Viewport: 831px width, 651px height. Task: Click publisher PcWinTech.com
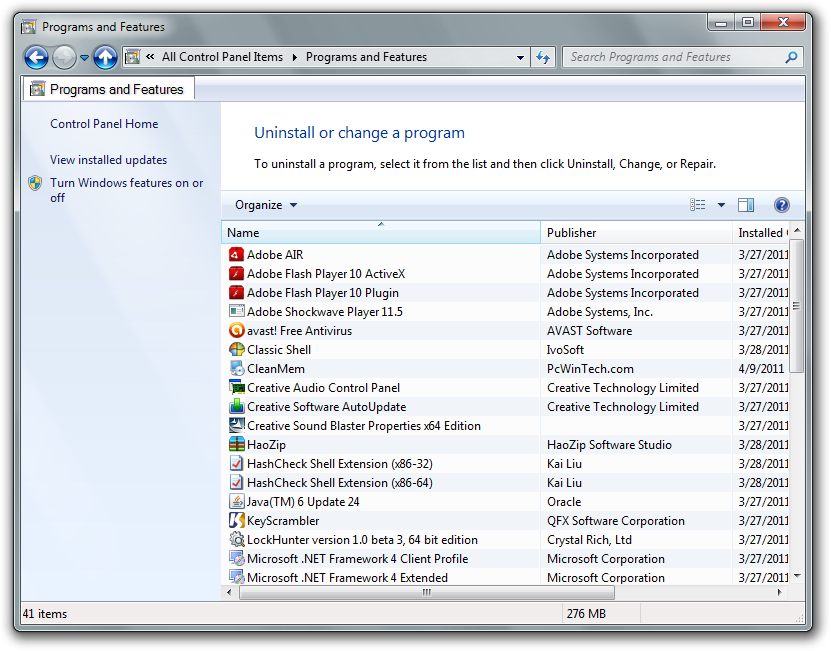point(590,368)
